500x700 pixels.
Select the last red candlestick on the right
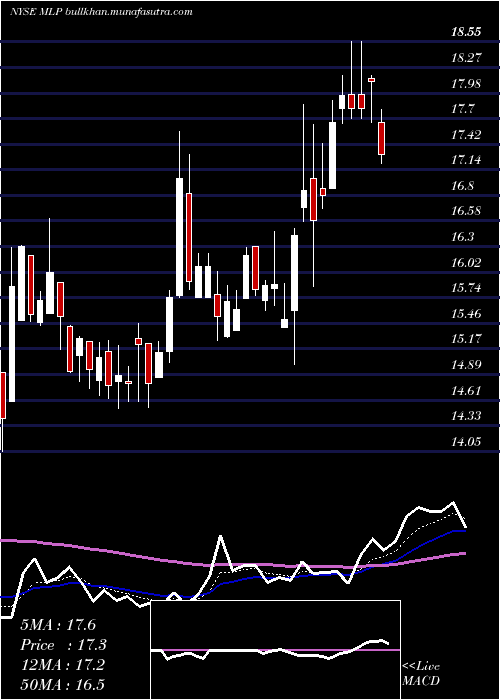(381, 138)
